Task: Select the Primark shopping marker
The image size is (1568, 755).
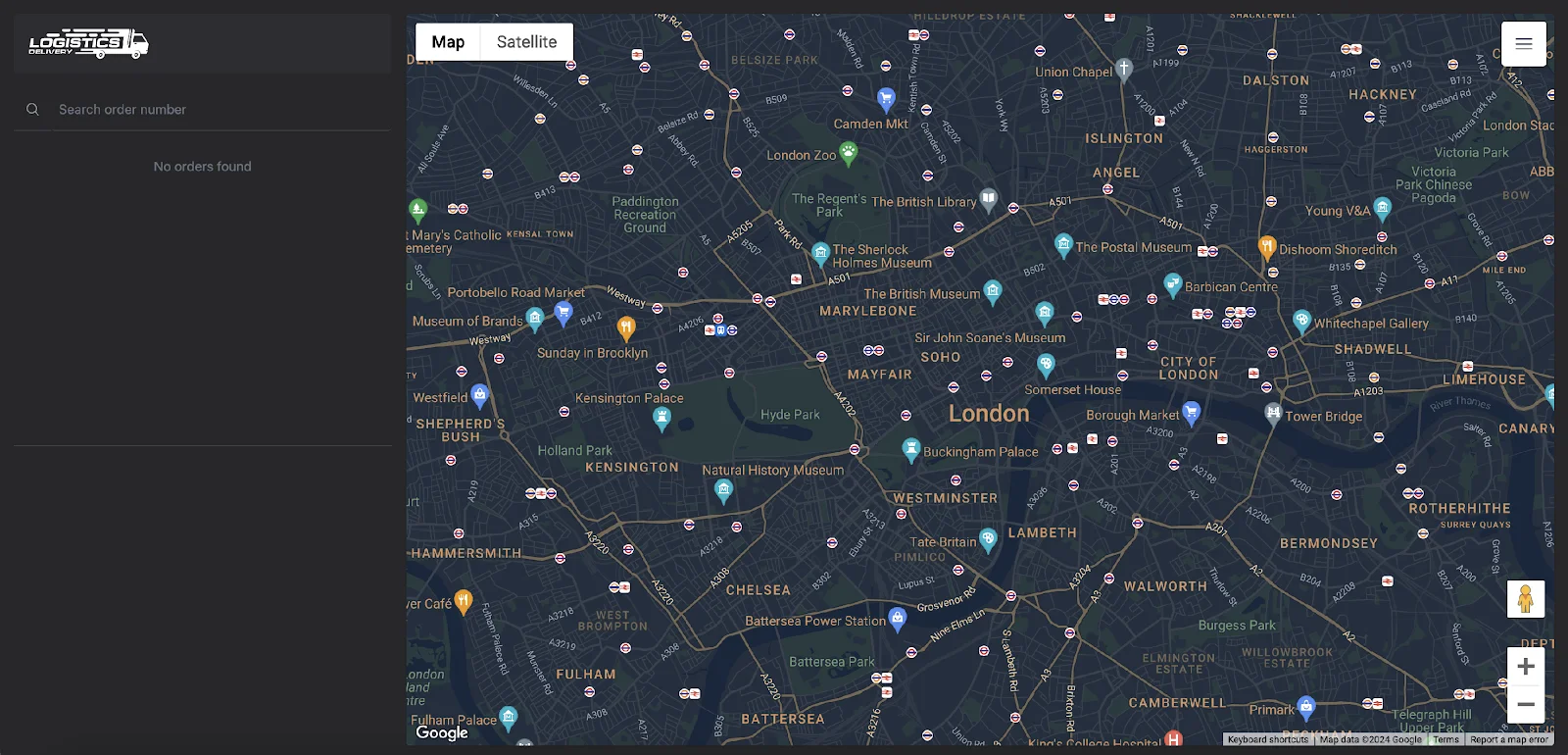Action: pyautogui.click(x=1305, y=707)
